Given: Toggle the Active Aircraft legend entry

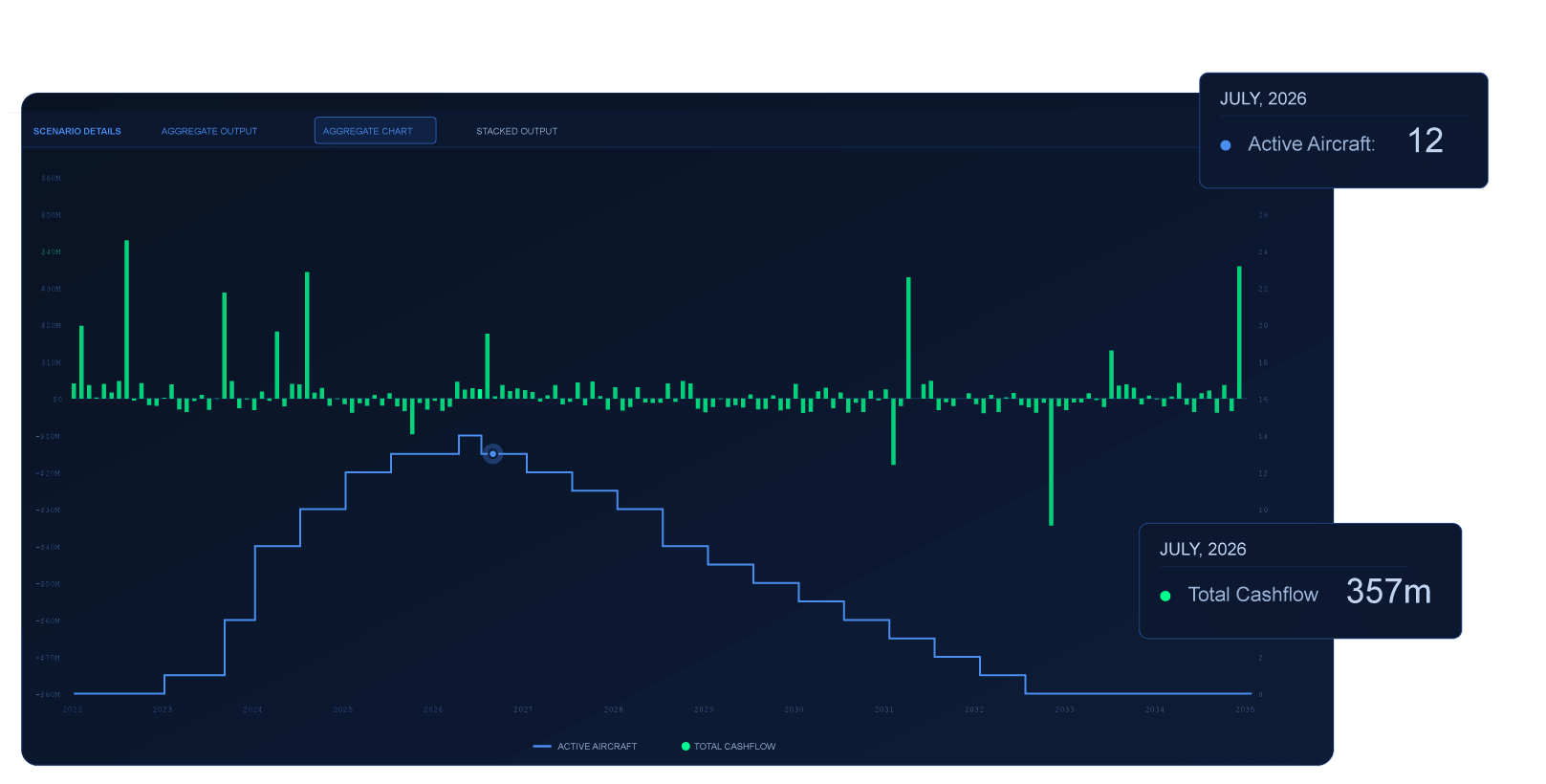Looking at the screenshot, I should [x=584, y=747].
